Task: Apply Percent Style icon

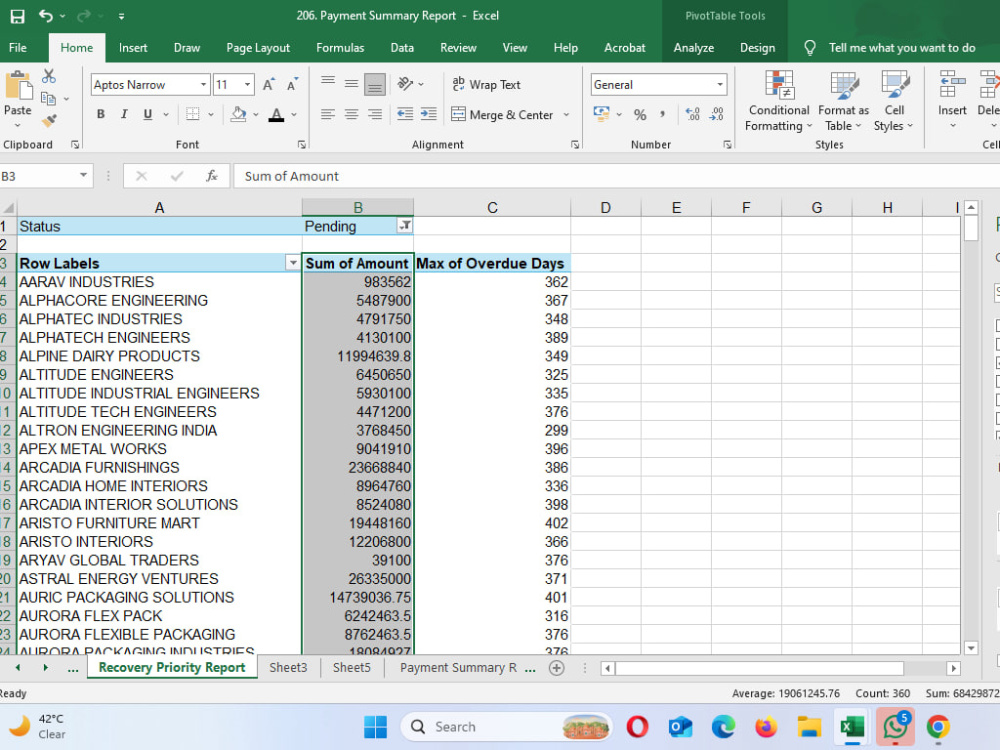Action: [x=640, y=114]
